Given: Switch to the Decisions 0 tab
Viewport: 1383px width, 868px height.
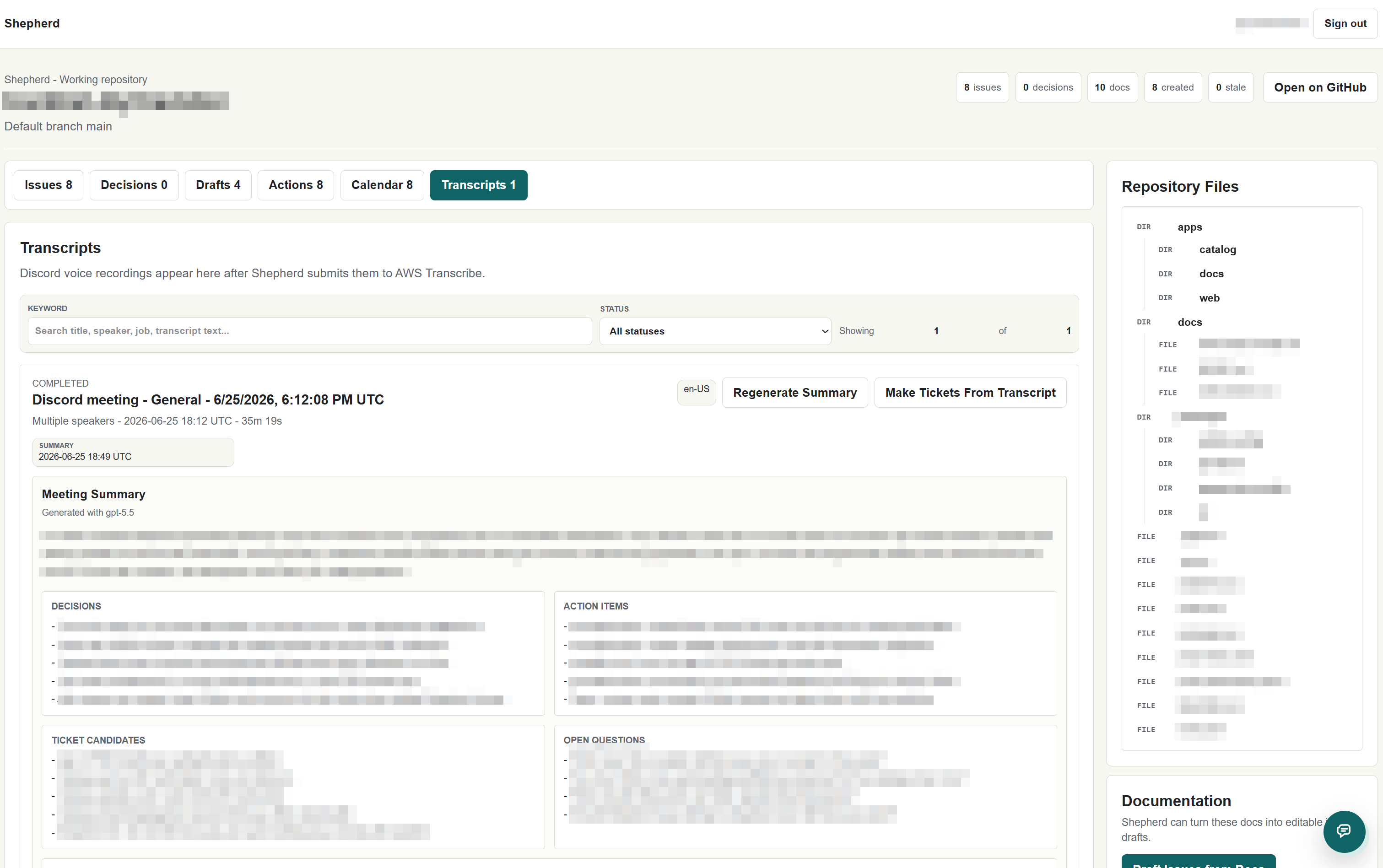Looking at the screenshot, I should (x=134, y=185).
